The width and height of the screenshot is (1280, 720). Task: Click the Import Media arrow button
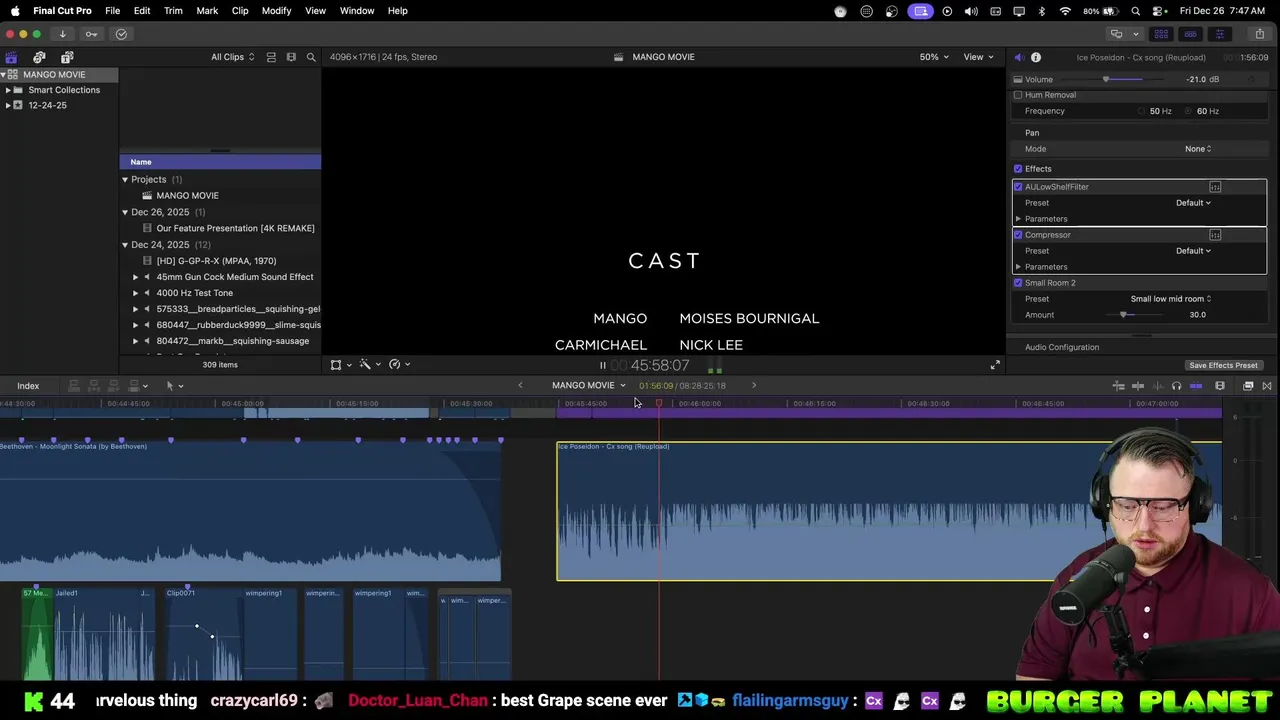point(62,34)
